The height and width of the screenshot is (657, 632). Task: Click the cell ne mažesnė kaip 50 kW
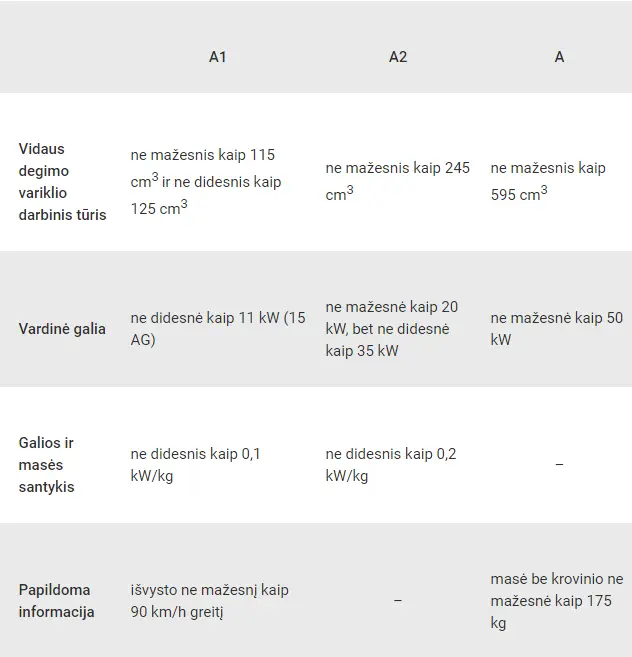point(557,328)
